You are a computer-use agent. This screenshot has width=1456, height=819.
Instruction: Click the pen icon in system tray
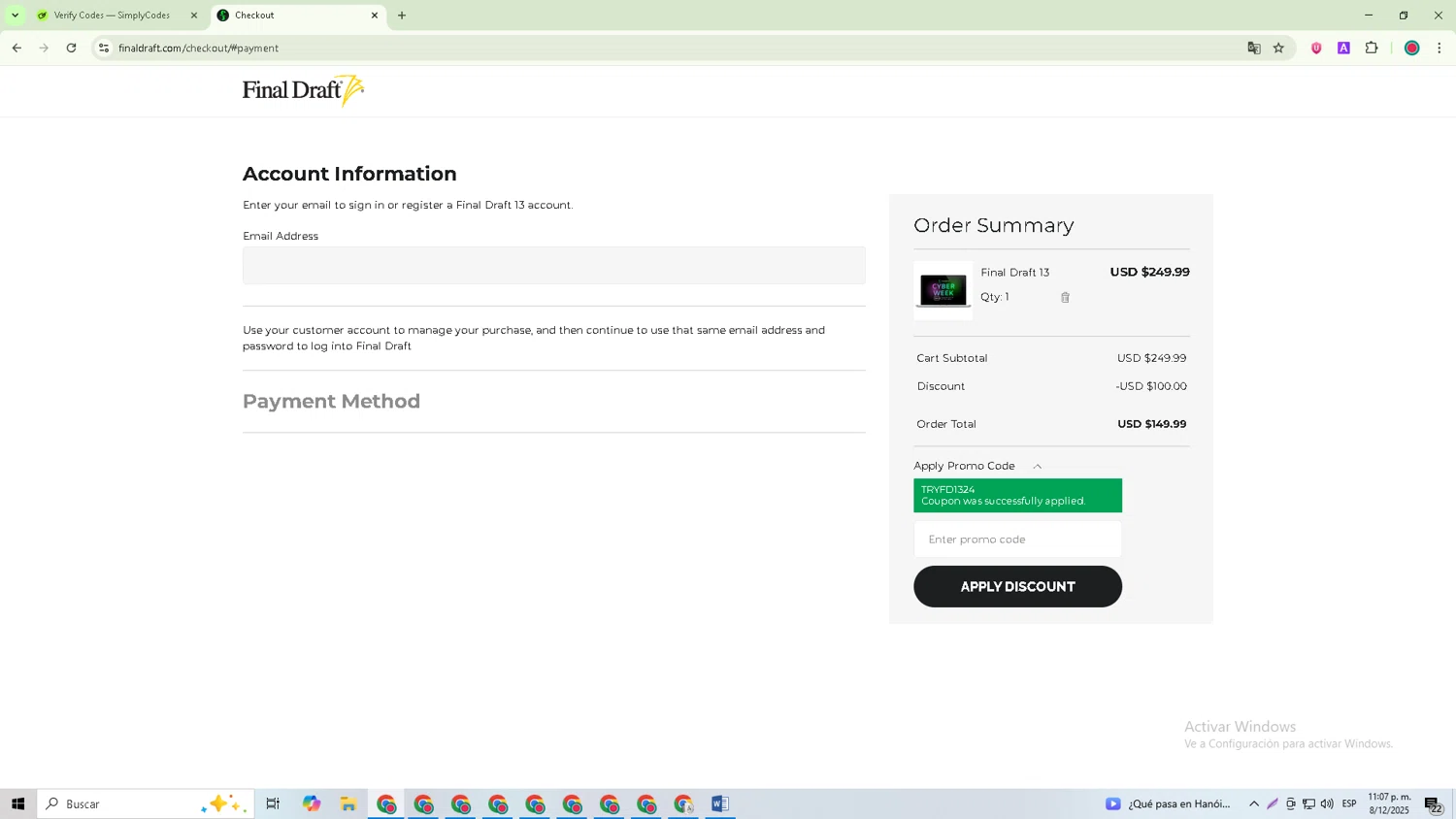coord(1273,803)
